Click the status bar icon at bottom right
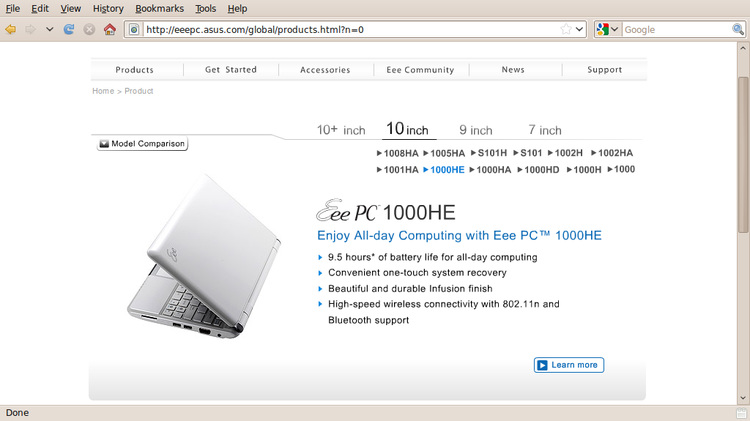 point(741,413)
